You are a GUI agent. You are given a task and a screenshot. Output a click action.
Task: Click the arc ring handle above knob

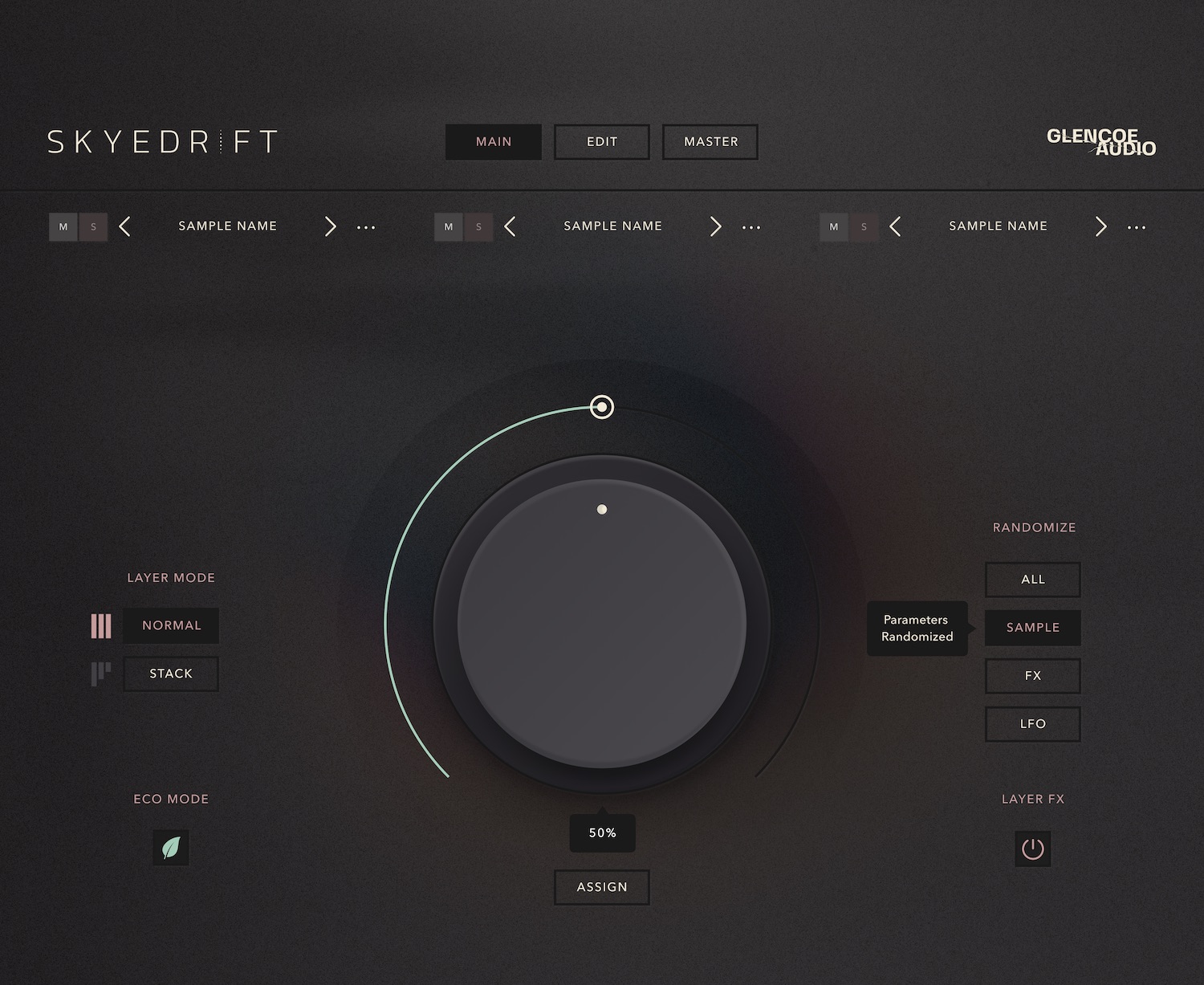602,407
